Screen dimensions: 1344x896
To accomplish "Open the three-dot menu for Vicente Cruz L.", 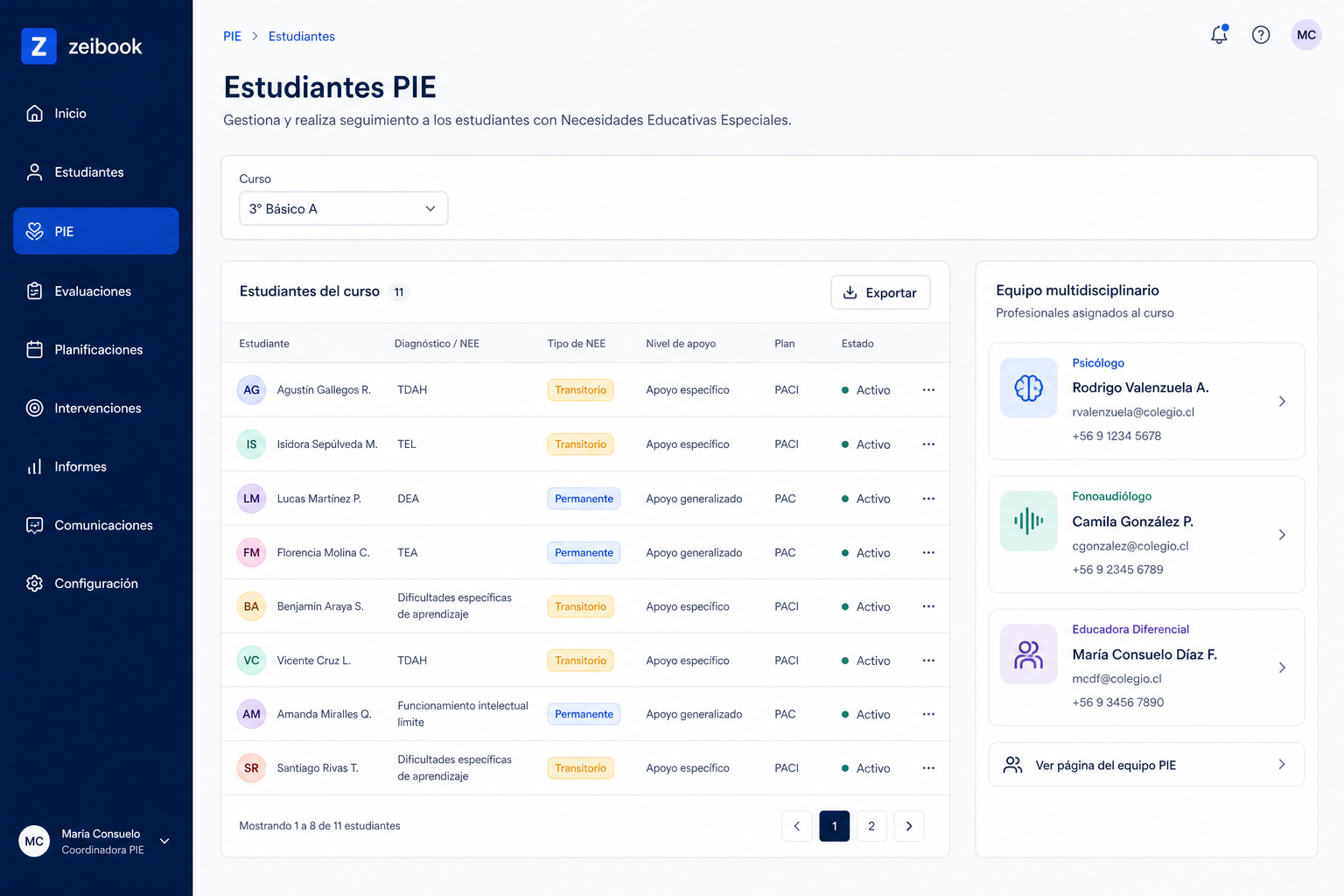I will point(928,661).
